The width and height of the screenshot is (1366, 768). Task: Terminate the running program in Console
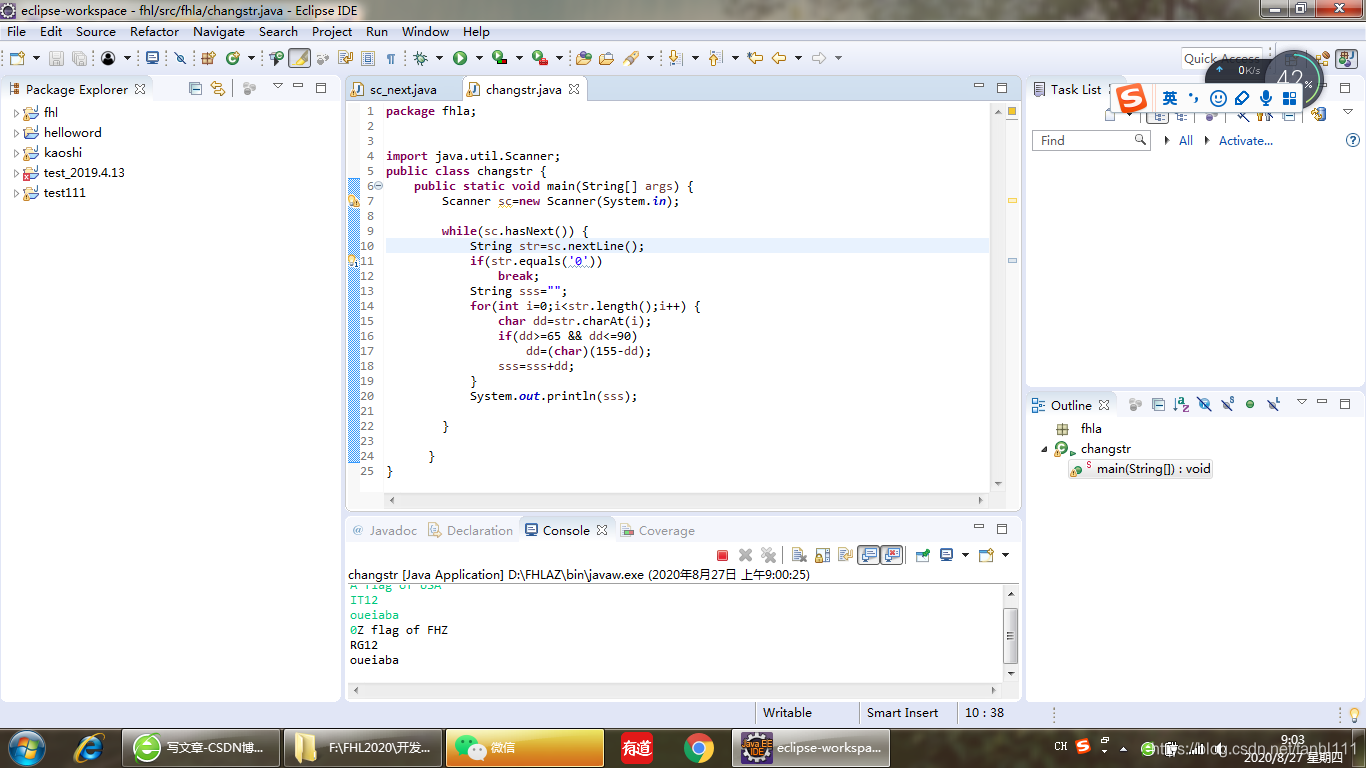pos(723,555)
